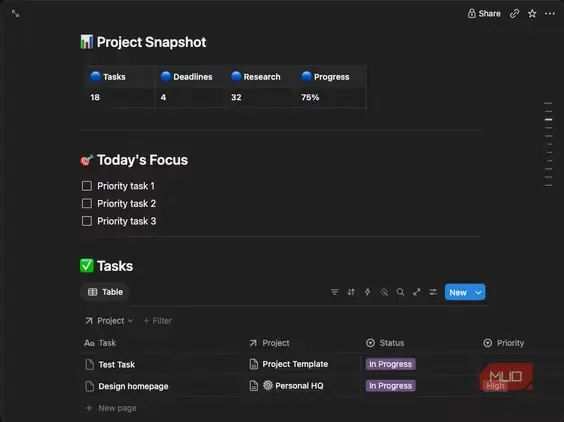
Task: Change Test Task's In Progress status
Action: tap(390, 364)
